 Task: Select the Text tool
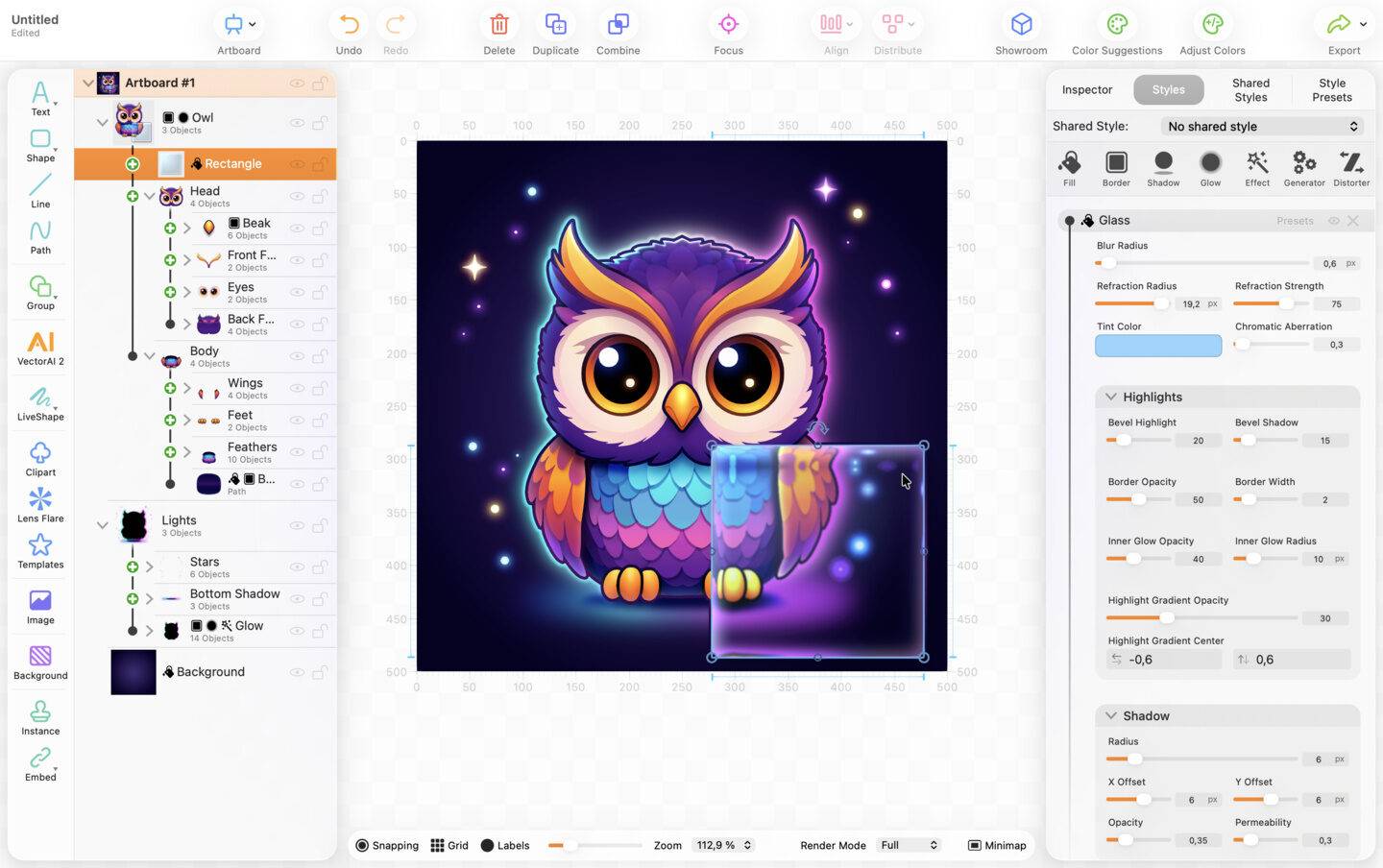point(40,98)
